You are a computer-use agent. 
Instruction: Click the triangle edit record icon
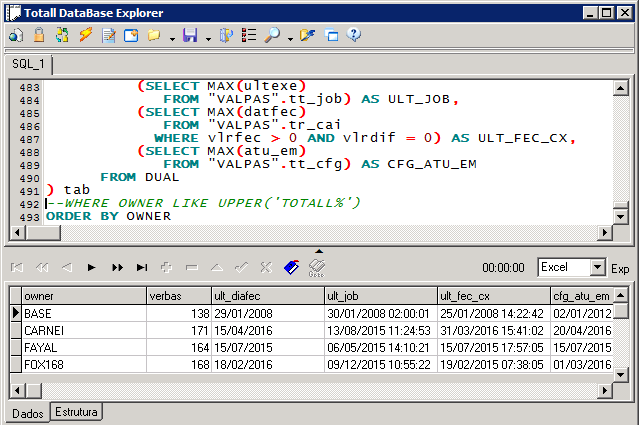click(x=217, y=267)
